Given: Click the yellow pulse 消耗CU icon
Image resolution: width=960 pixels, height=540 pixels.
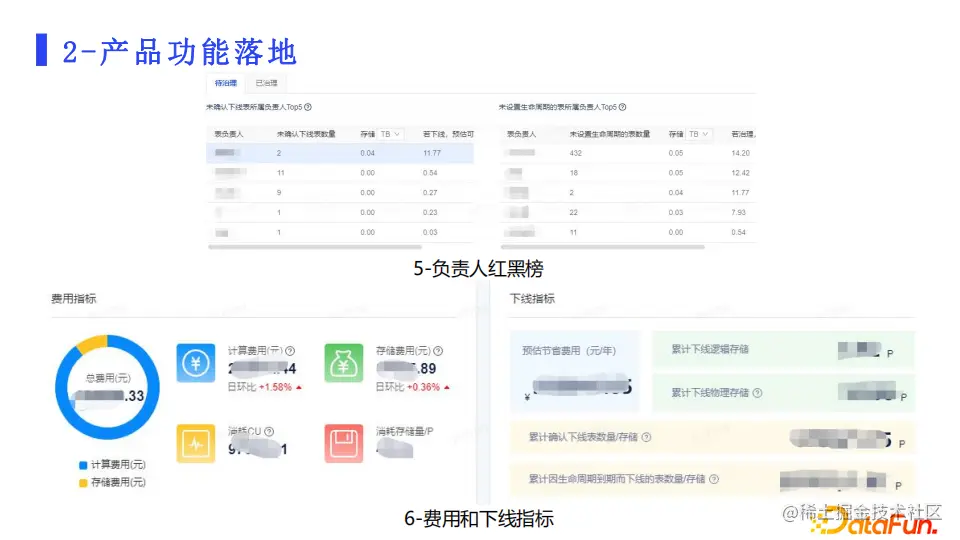Looking at the screenshot, I should click(196, 443).
